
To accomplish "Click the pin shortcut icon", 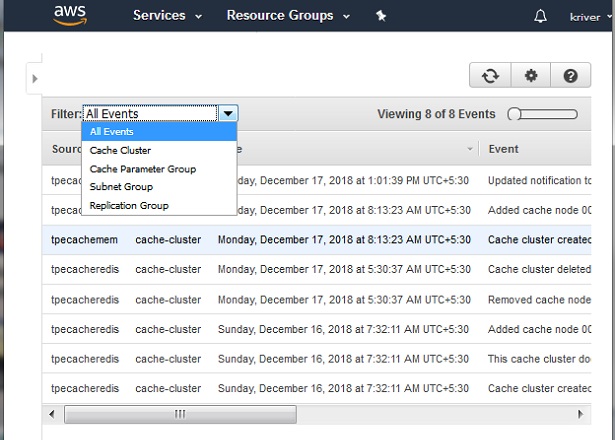I will coord(380,16).
